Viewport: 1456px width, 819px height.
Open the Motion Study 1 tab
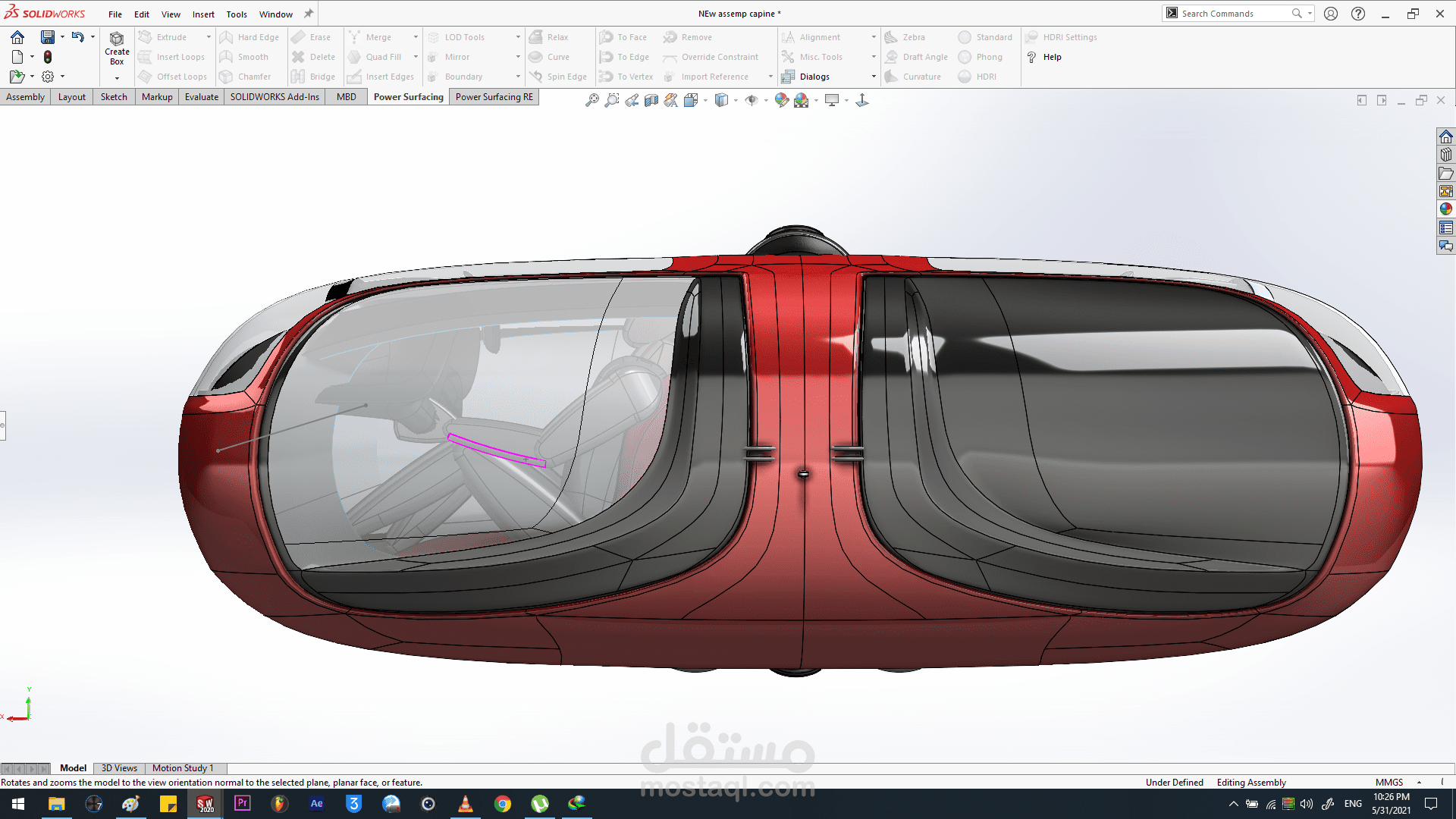click(183, 768)
